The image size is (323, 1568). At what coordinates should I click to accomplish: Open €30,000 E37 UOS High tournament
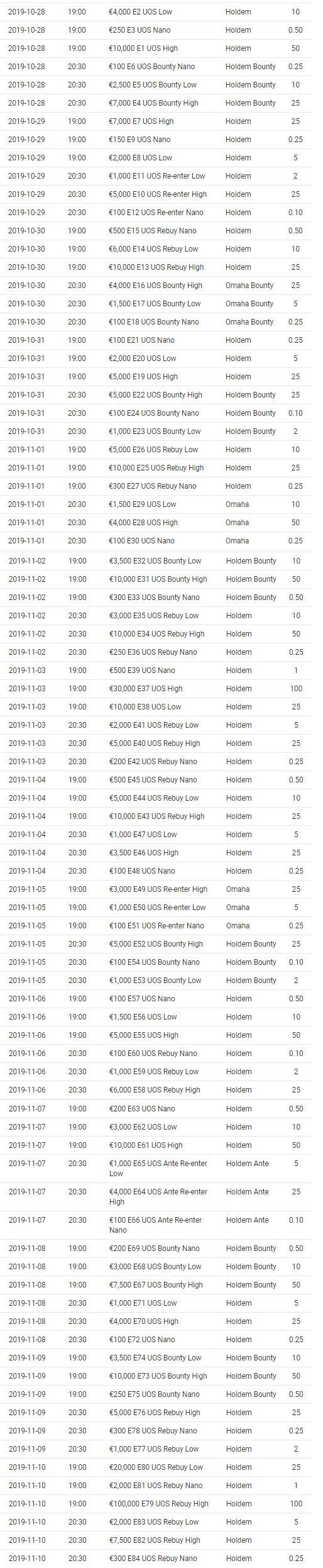146,689
